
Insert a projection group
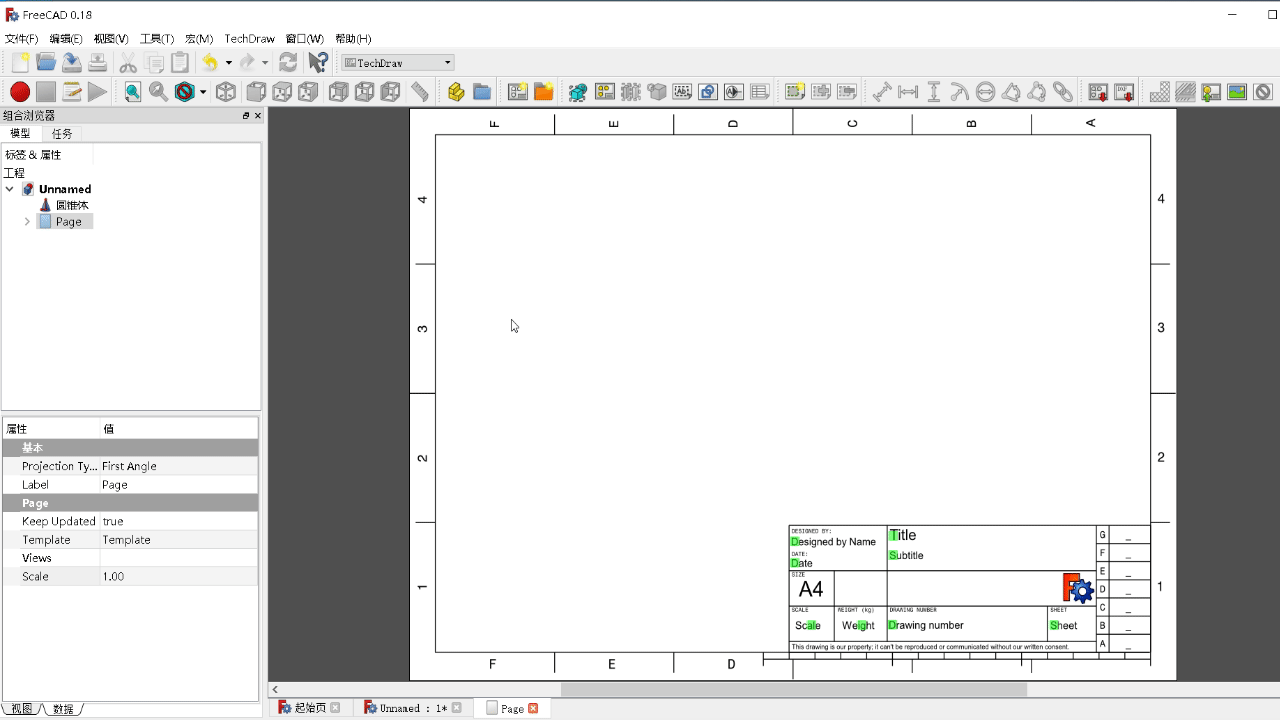click(604, 92)
